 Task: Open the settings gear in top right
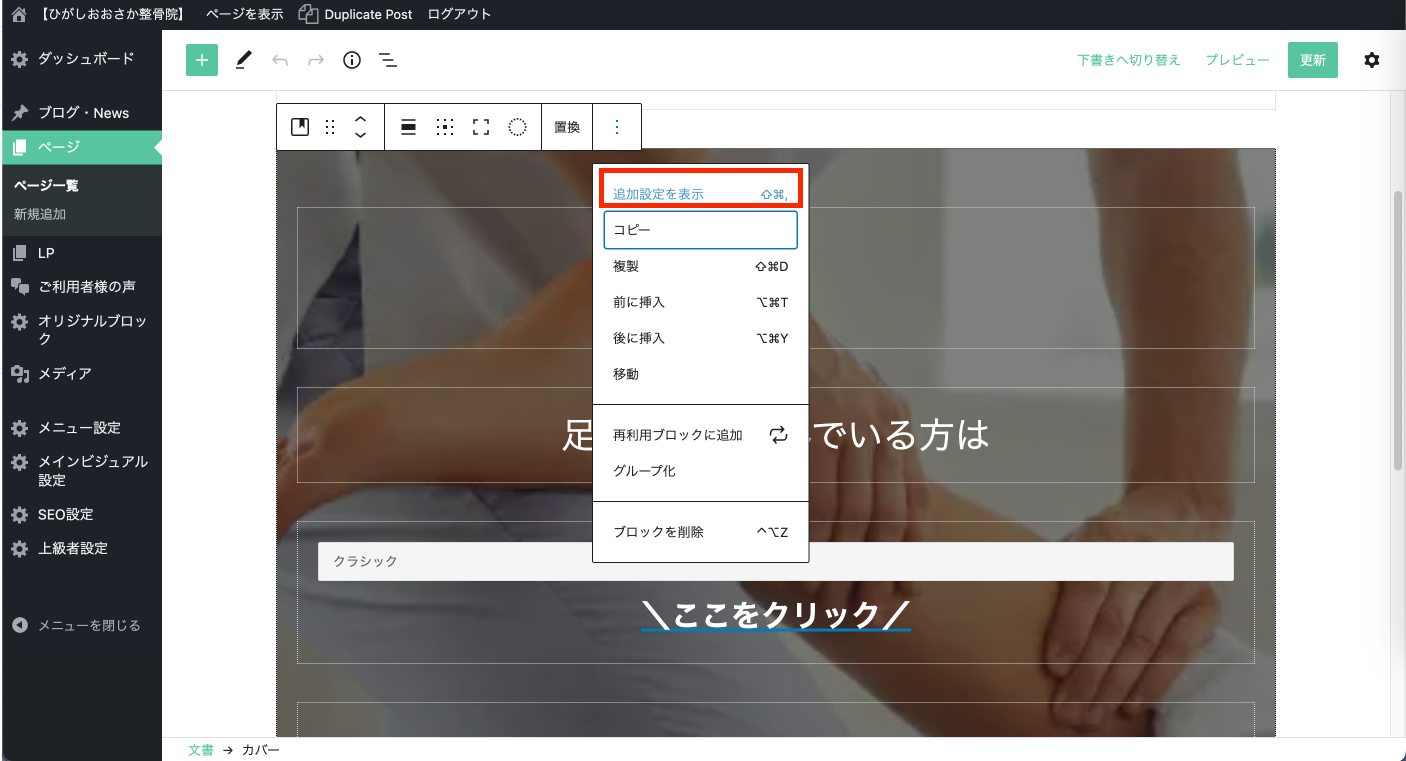[x=1371, y=60]
